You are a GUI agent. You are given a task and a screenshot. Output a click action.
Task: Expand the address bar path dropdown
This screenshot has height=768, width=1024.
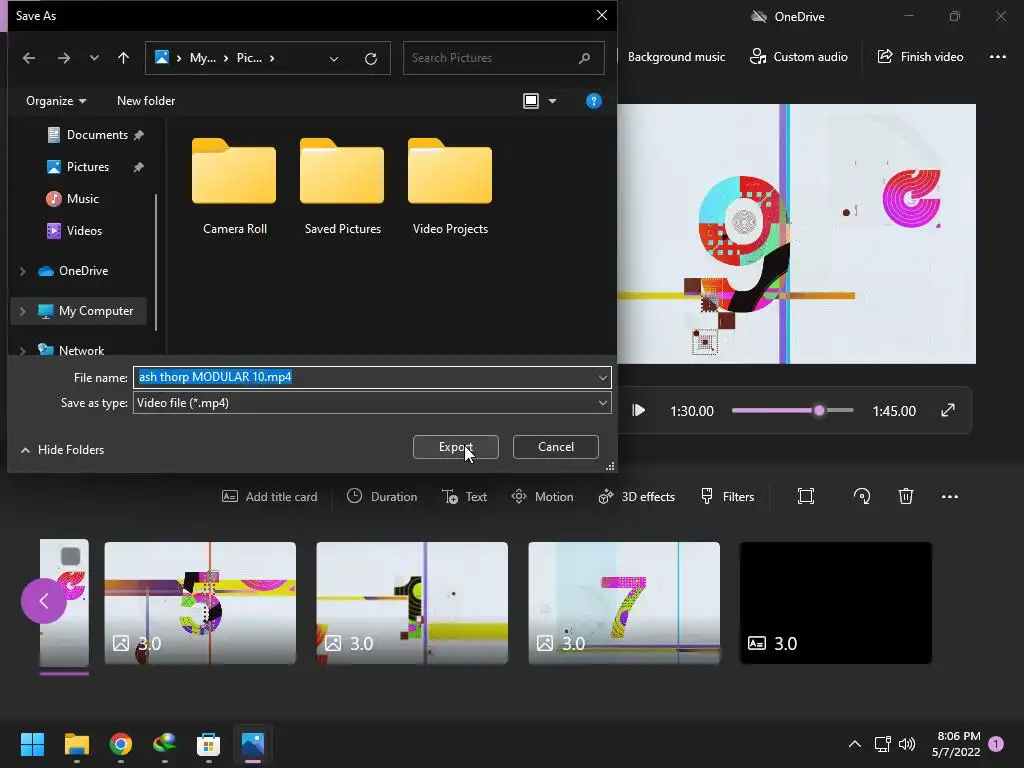click(x=334, y=59)
